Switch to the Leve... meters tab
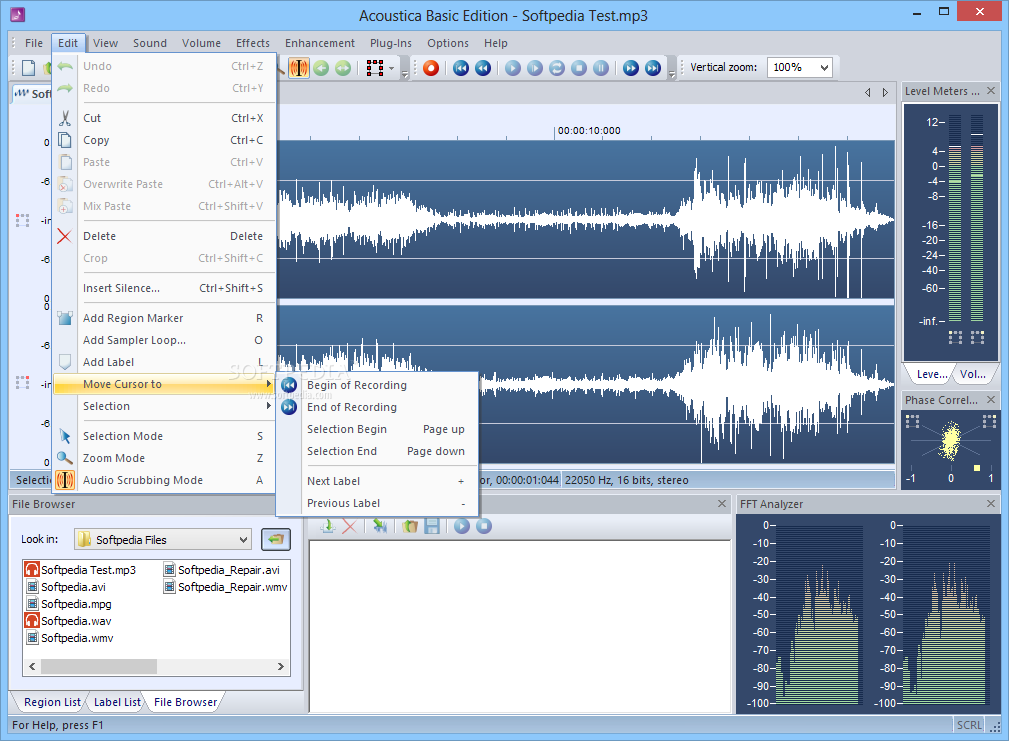The height and width of the screenshot is (741, 1009). (x=931, y=374)
